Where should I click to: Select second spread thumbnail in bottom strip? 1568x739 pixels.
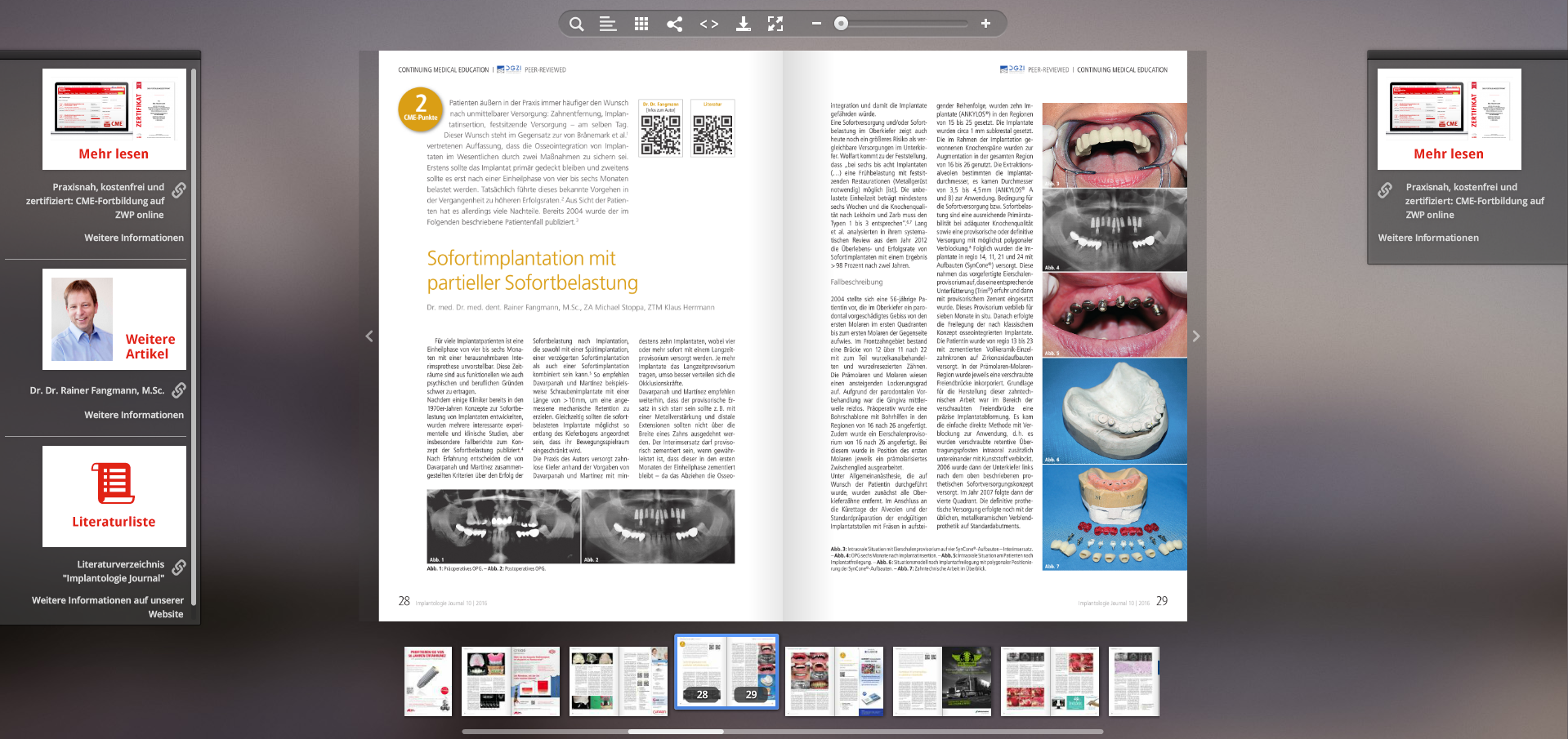511,682
